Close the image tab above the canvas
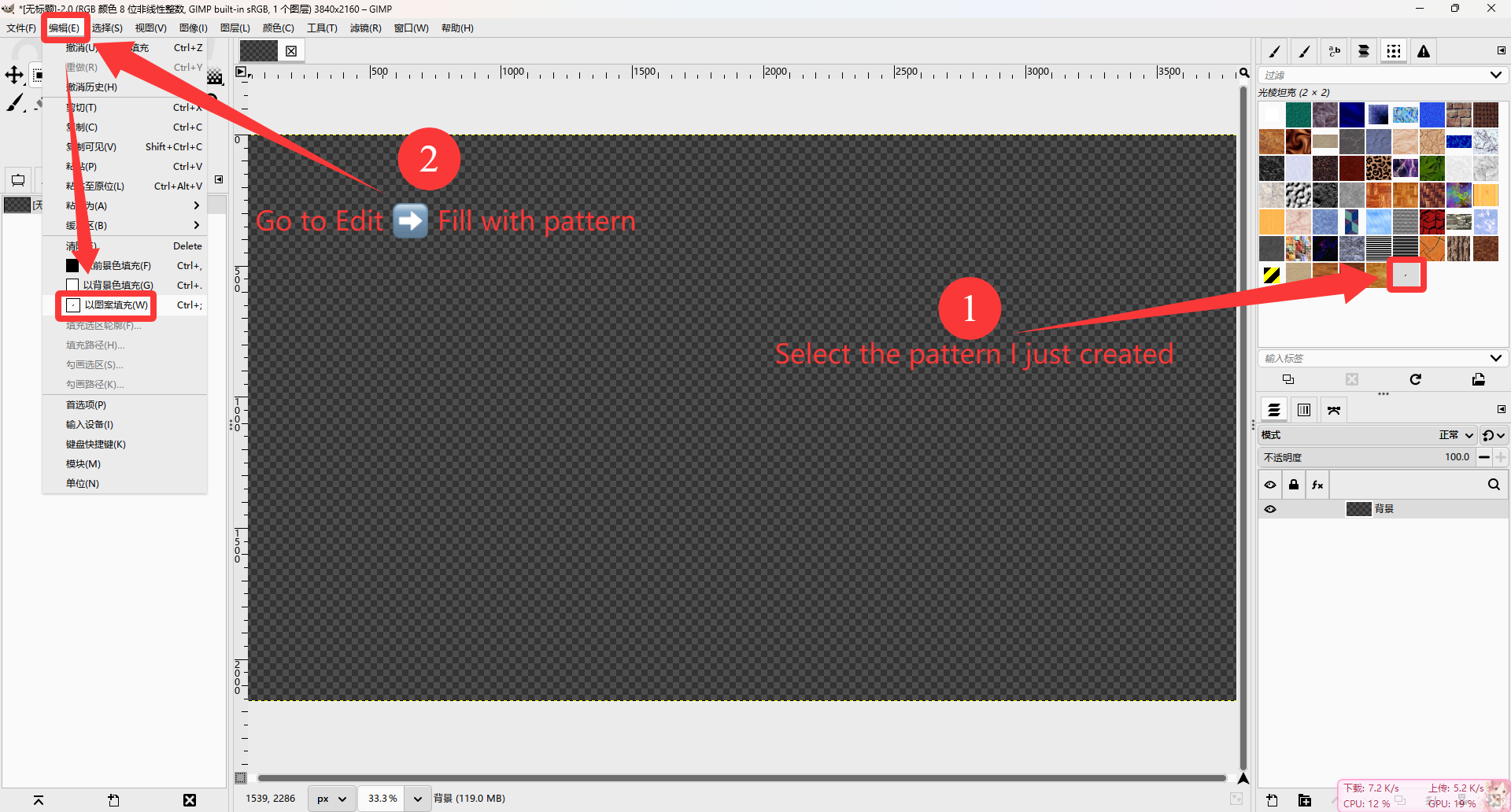Viewport: 1511px width, 812px height. (291, 51)
